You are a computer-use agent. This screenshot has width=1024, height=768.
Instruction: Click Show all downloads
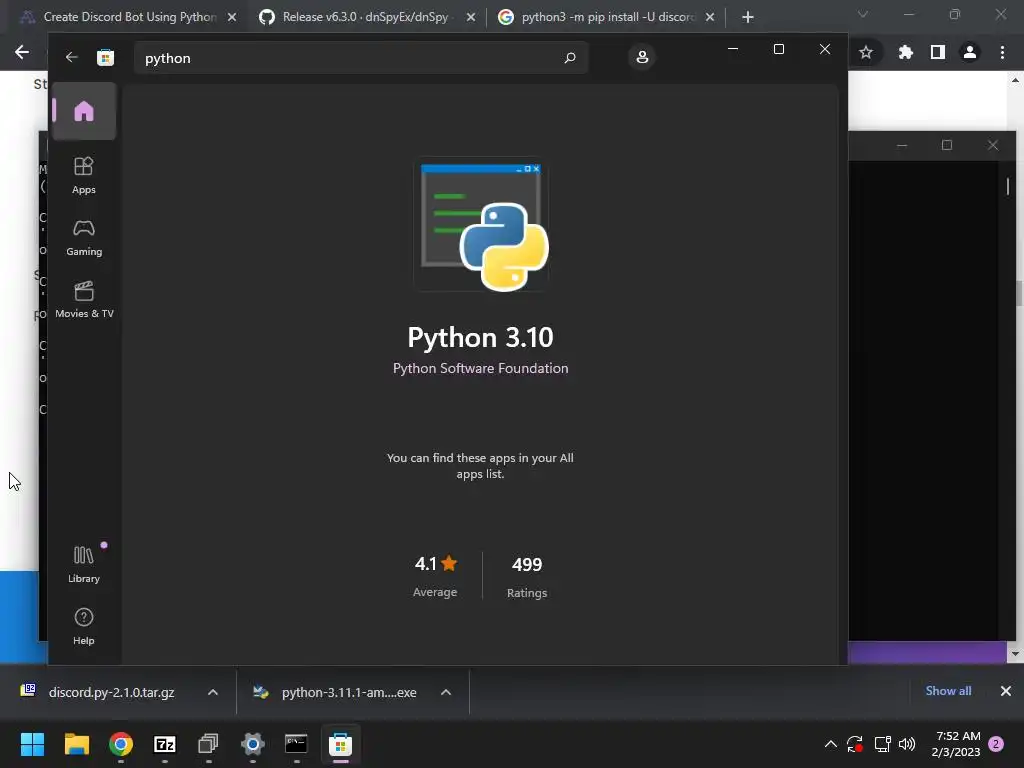(948, 691)
